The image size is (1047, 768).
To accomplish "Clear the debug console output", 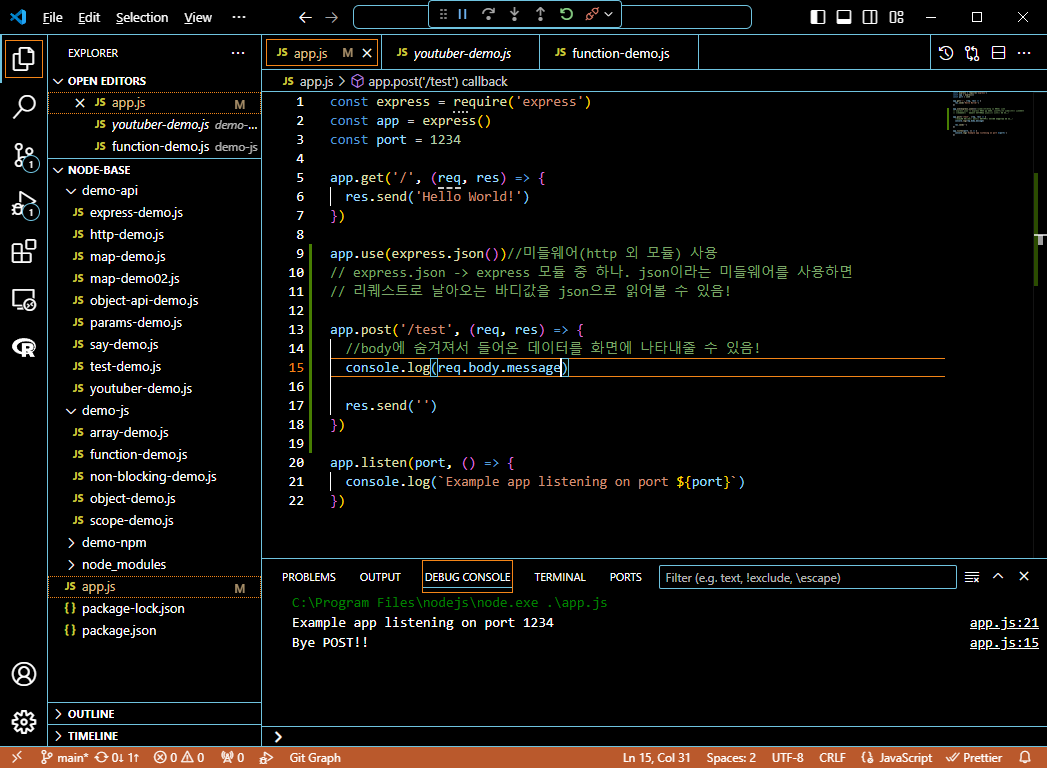I will coord(972,577).
